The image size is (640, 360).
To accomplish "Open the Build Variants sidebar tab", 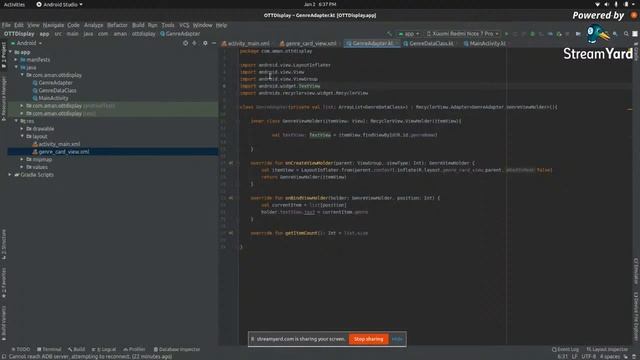I will (3, 322).
